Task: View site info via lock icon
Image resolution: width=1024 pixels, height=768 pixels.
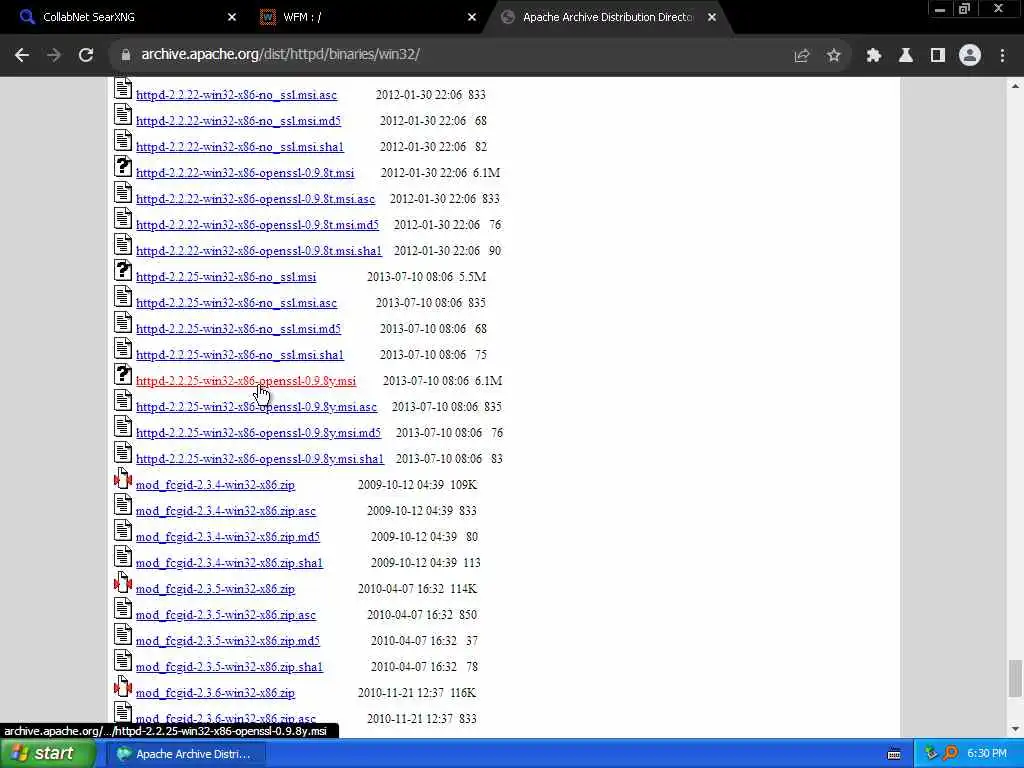Action: pyautogui.click(x=126, y=55)
